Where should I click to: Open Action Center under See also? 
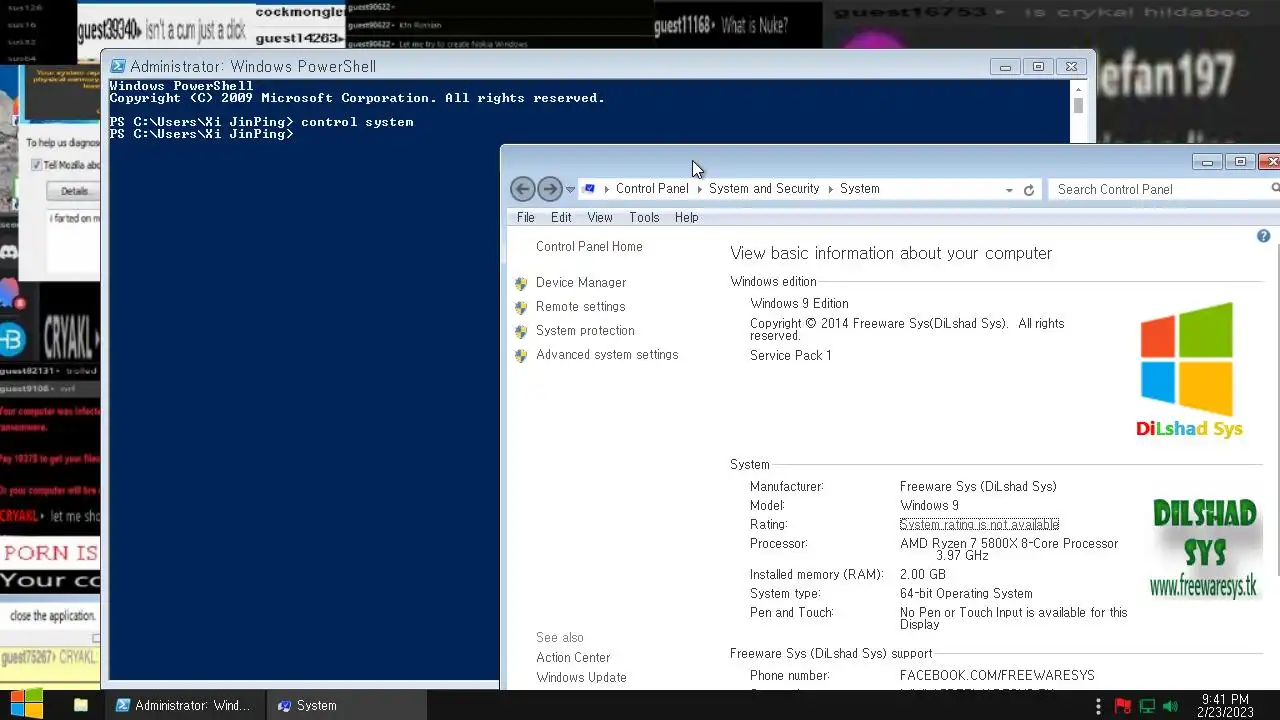pos(573,657)
